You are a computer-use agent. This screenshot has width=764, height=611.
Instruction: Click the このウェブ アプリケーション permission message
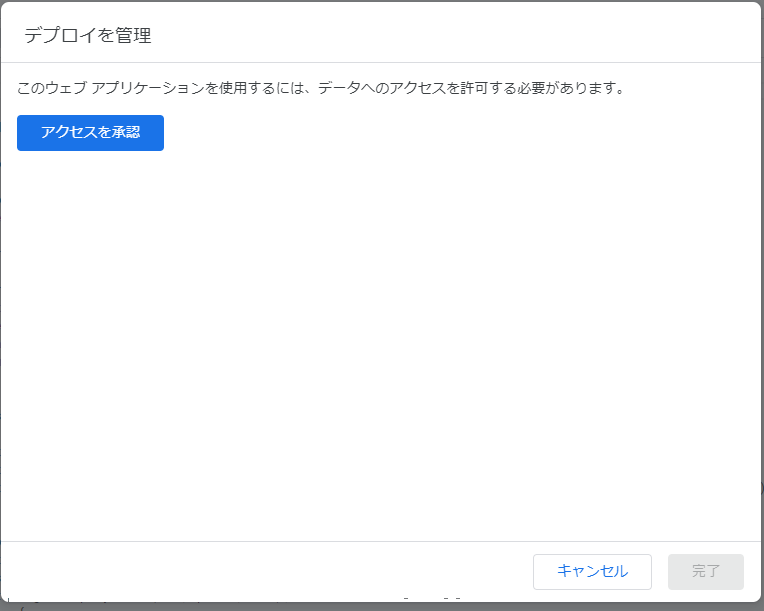pos(321,88)
